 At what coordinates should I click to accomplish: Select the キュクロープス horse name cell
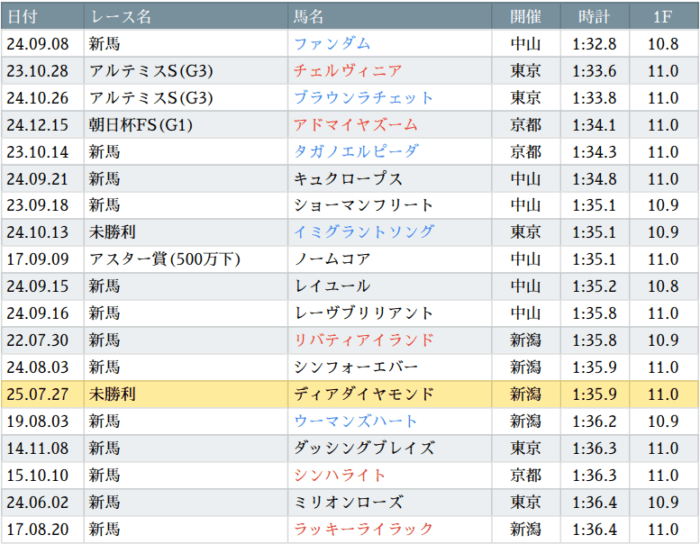point(390,179)
